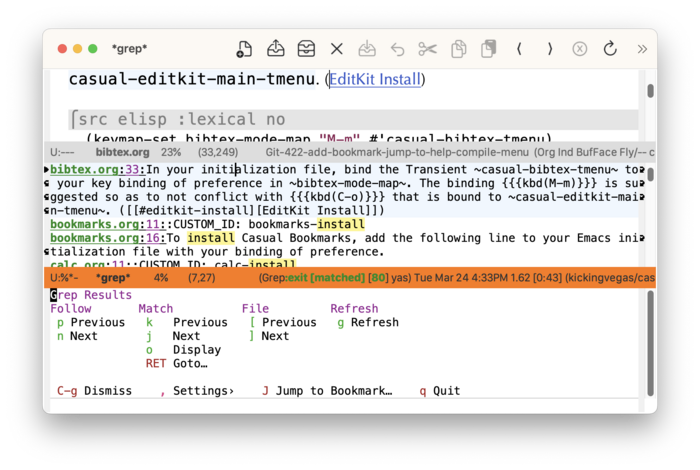Open the Dired directory toolbar icon
Image resolution: width=700 pixels, height=470 pixels.
(x=306, y=49)
